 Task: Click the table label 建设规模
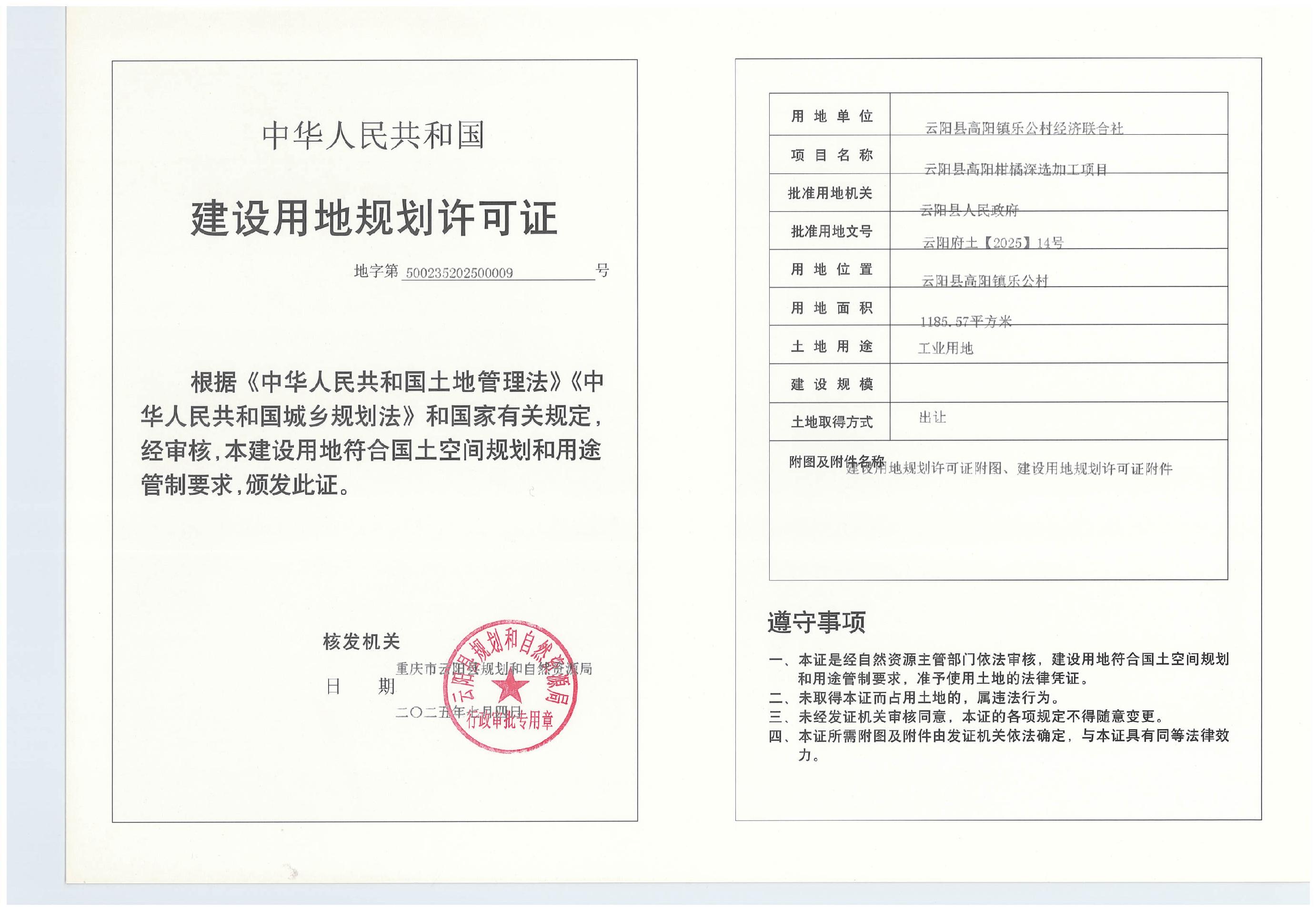(x=831, y=384)
